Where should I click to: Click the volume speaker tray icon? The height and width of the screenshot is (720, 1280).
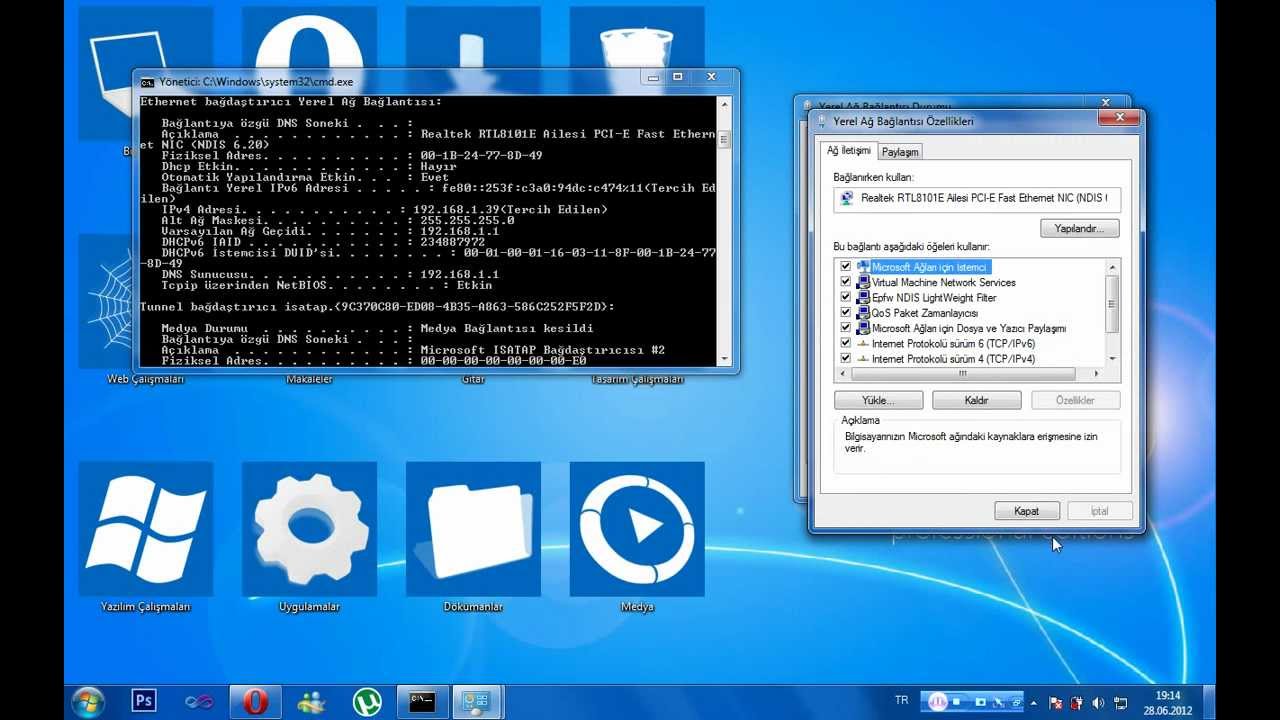coord(1098,703)
